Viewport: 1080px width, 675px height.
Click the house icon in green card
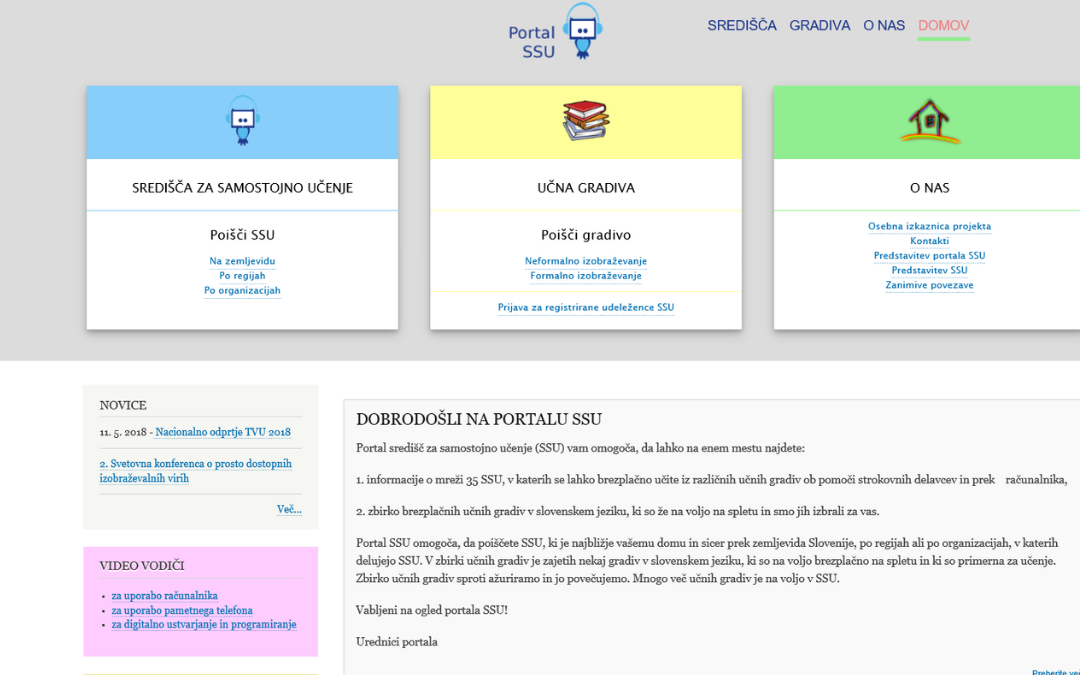point(929,121)
